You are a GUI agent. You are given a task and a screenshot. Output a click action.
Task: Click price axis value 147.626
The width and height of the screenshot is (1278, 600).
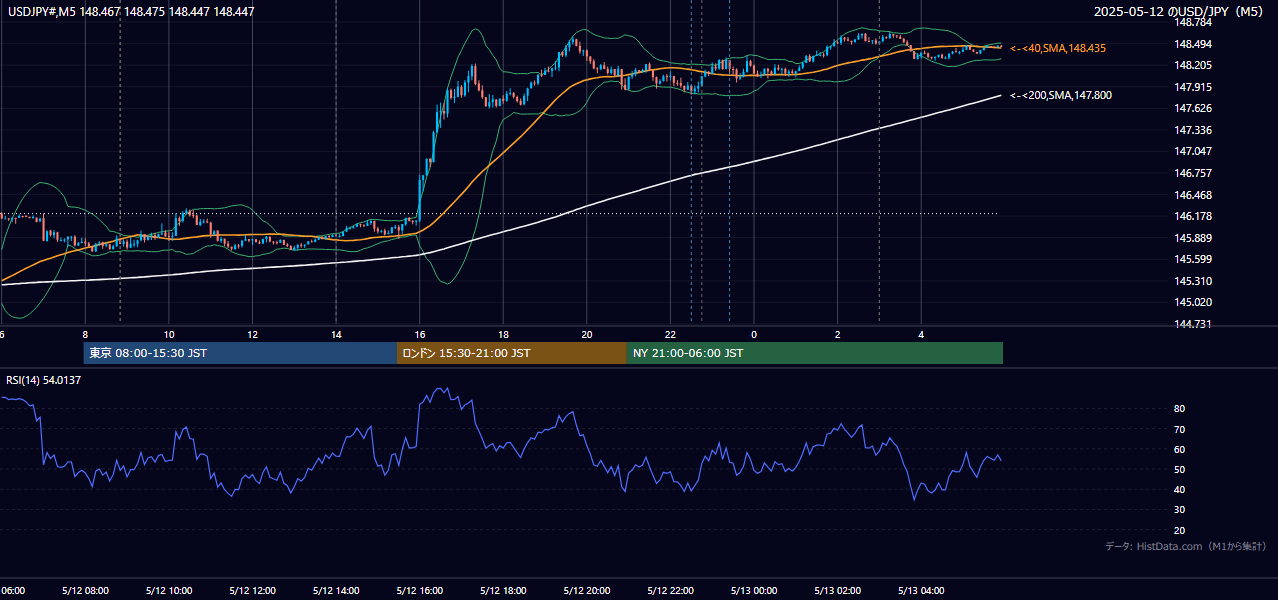pyautogui.click(x=1193, y=108)
